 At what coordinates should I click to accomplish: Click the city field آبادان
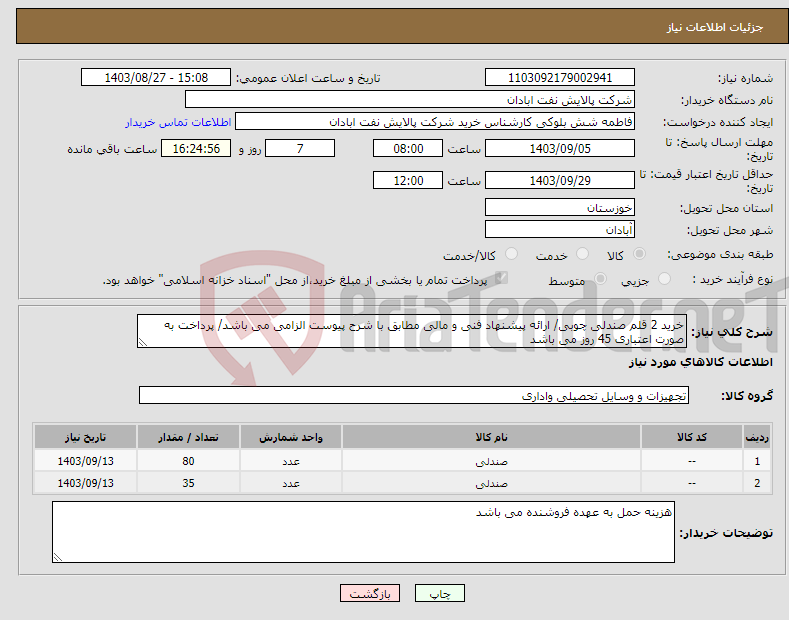pos(560,229)
